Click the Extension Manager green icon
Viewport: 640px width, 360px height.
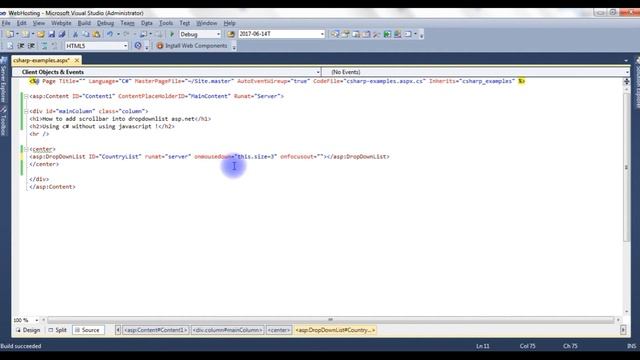tap(387, 34)
